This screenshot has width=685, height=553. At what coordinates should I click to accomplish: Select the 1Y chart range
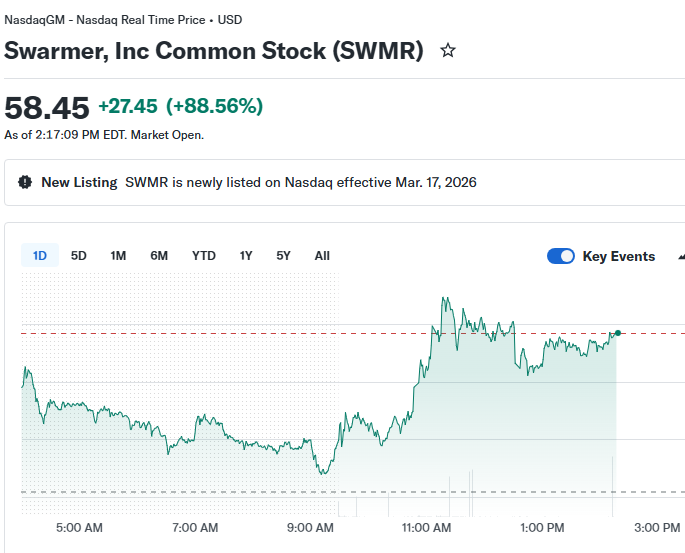246,256
